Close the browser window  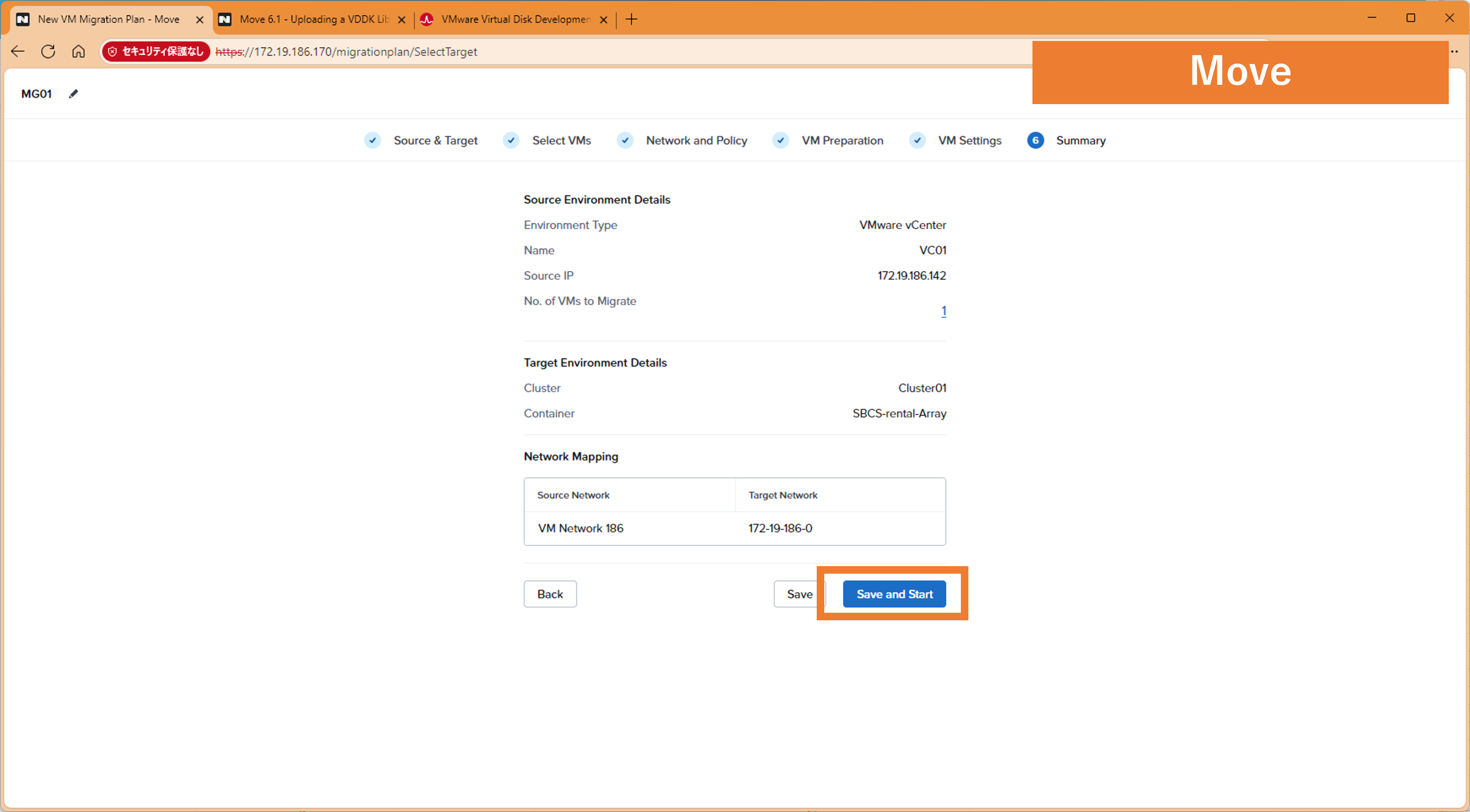tap(1449, 18)
